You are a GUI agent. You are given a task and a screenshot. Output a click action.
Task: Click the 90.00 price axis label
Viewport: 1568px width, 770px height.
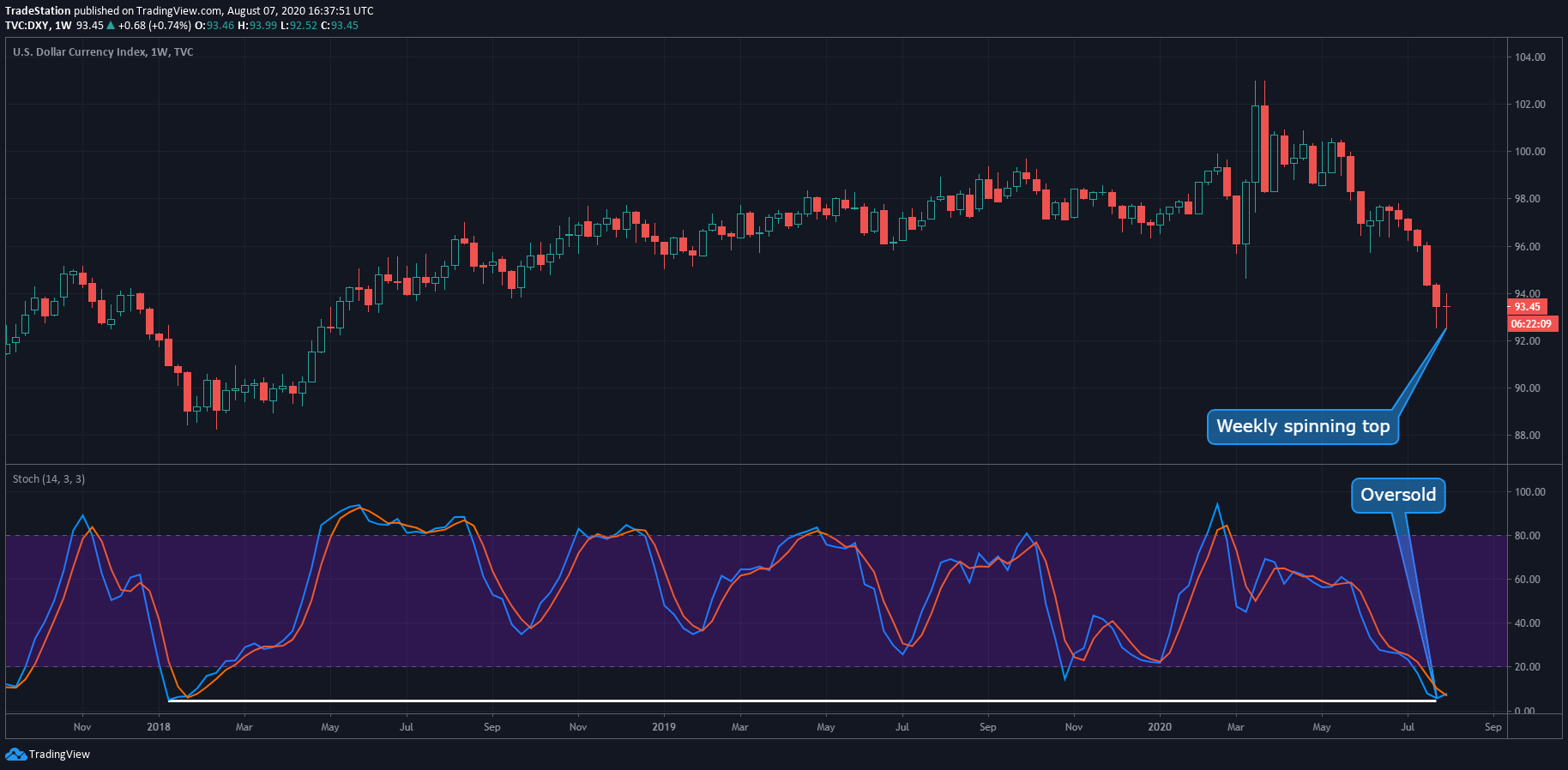[x=1528, y=388]
